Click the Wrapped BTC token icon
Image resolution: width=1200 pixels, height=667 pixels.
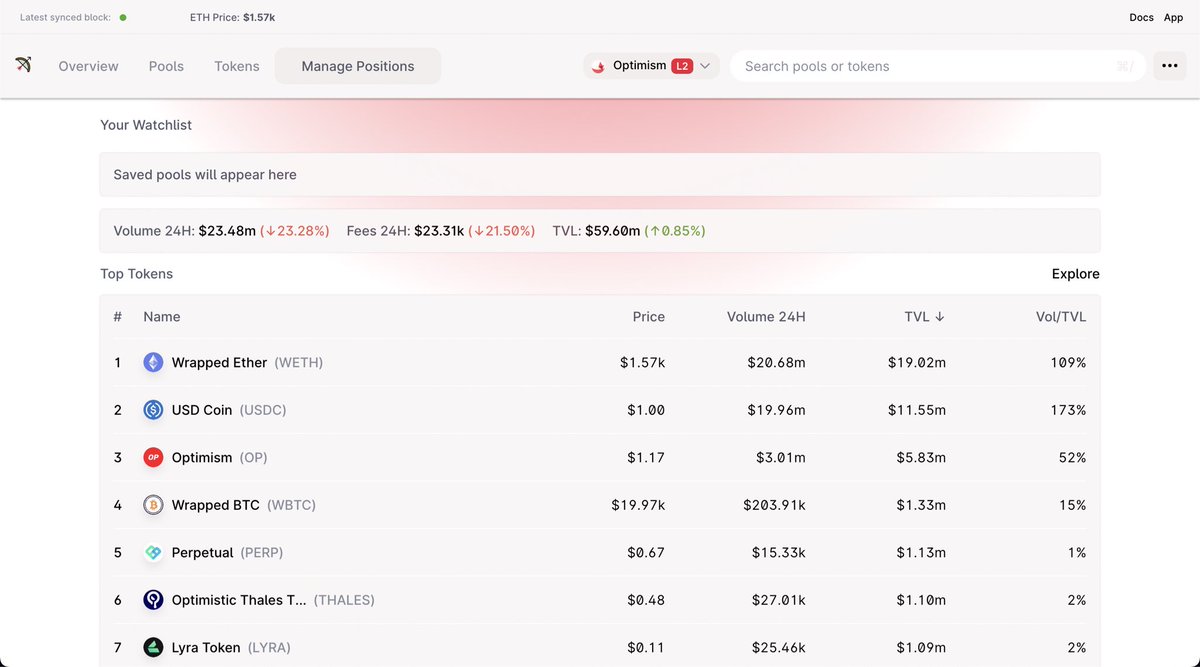point(153,505)
